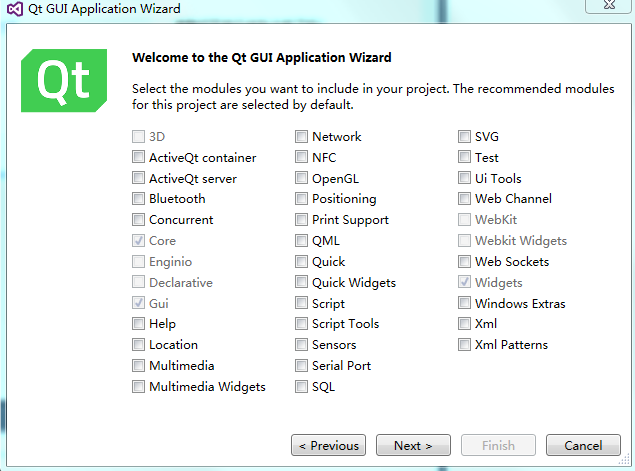Click the disabled Enginio checkbox
Image resolution: width=635 pixels, height=471 pixels.
point(139,262)
